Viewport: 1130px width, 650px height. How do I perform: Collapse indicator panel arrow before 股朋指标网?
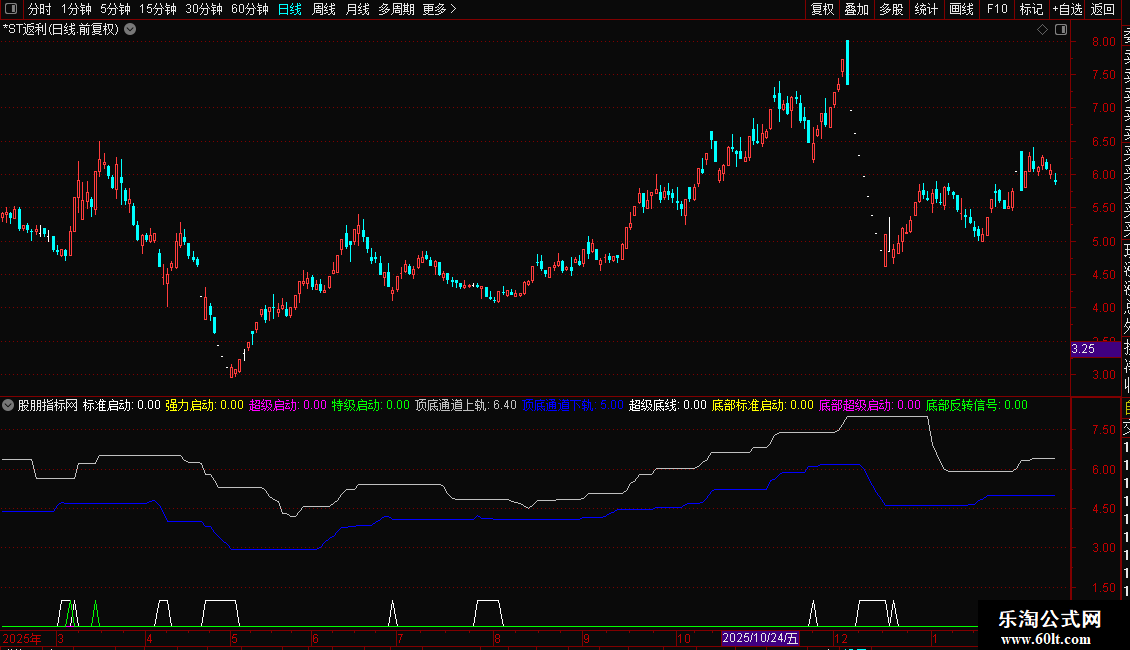coord(8,405)
